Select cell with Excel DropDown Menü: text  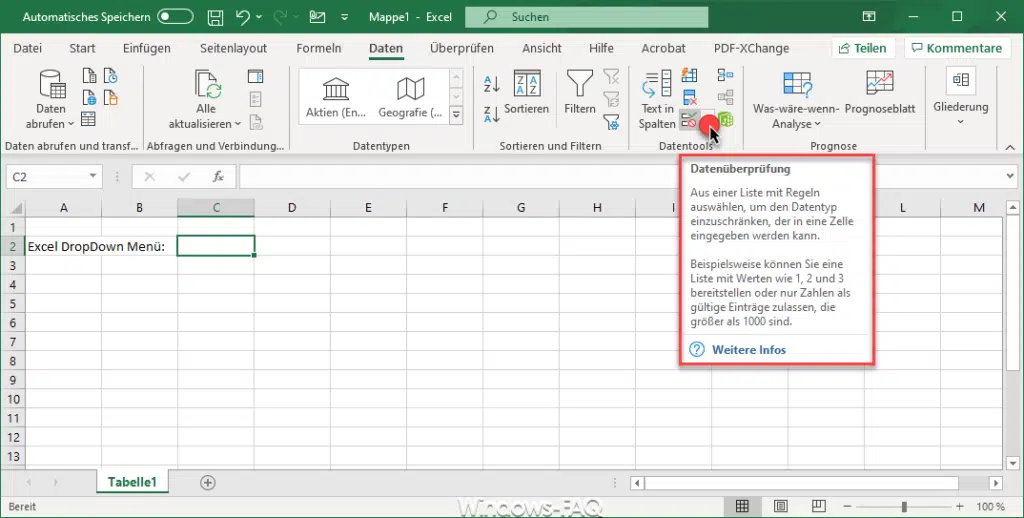click(x=63, y=246)
